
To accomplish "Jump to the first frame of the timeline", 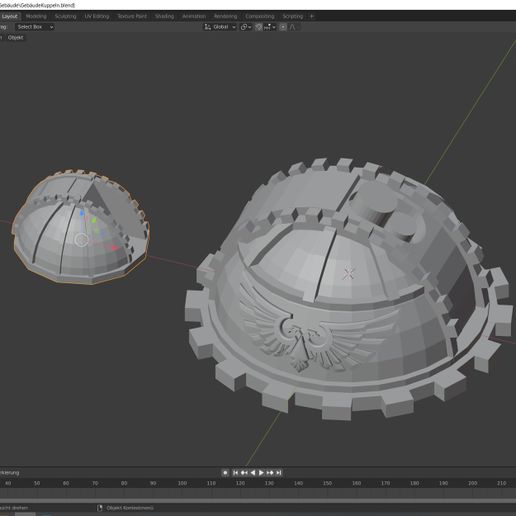I will click(x=235, y=473).
